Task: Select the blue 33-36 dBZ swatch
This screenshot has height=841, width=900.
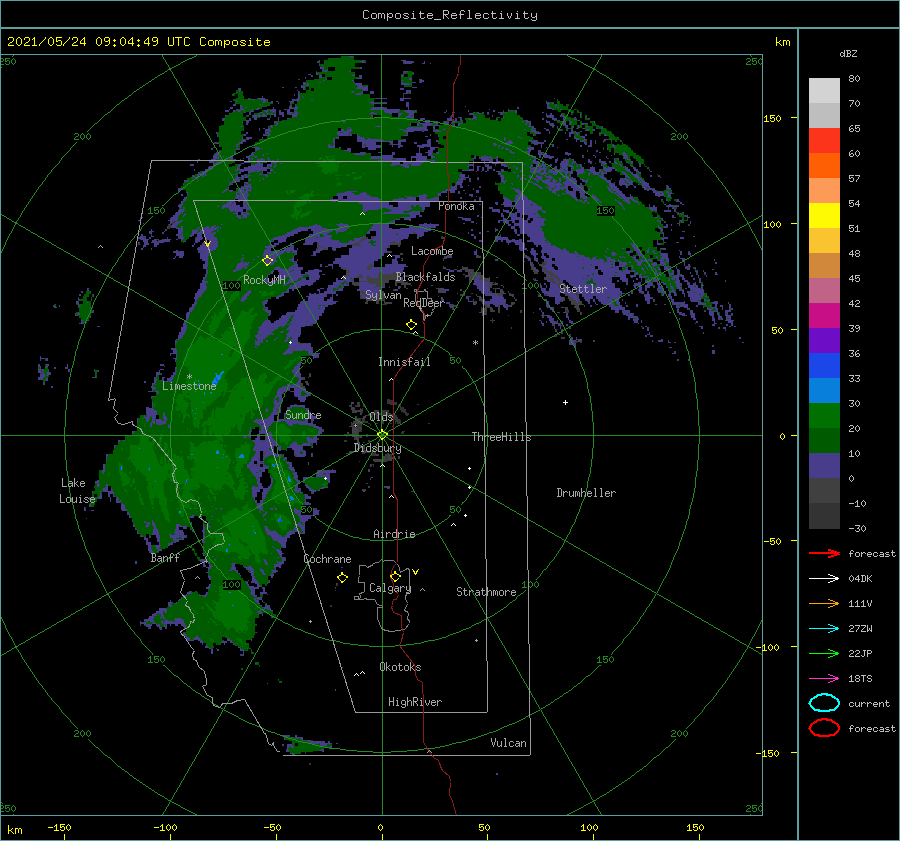Action: 824,366
